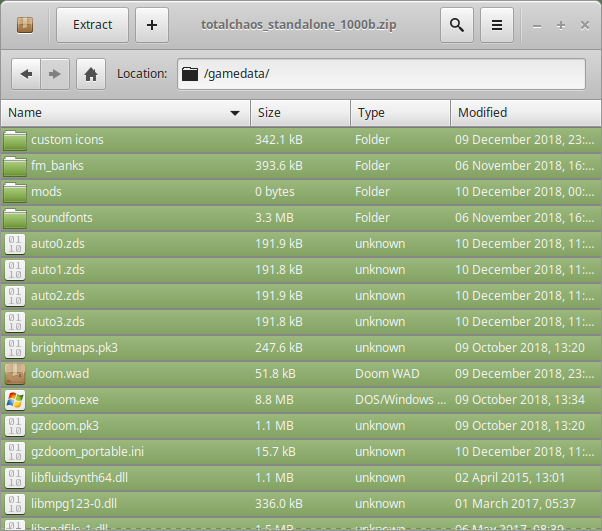Add files with the plus button
Screen dimensions: 602x531
152,25
